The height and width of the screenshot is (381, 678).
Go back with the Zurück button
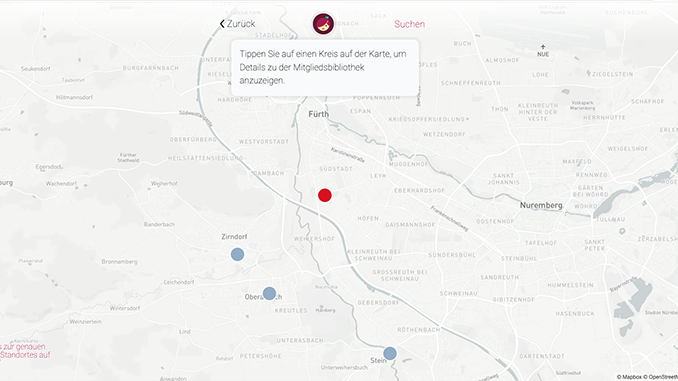pos(237,24)
